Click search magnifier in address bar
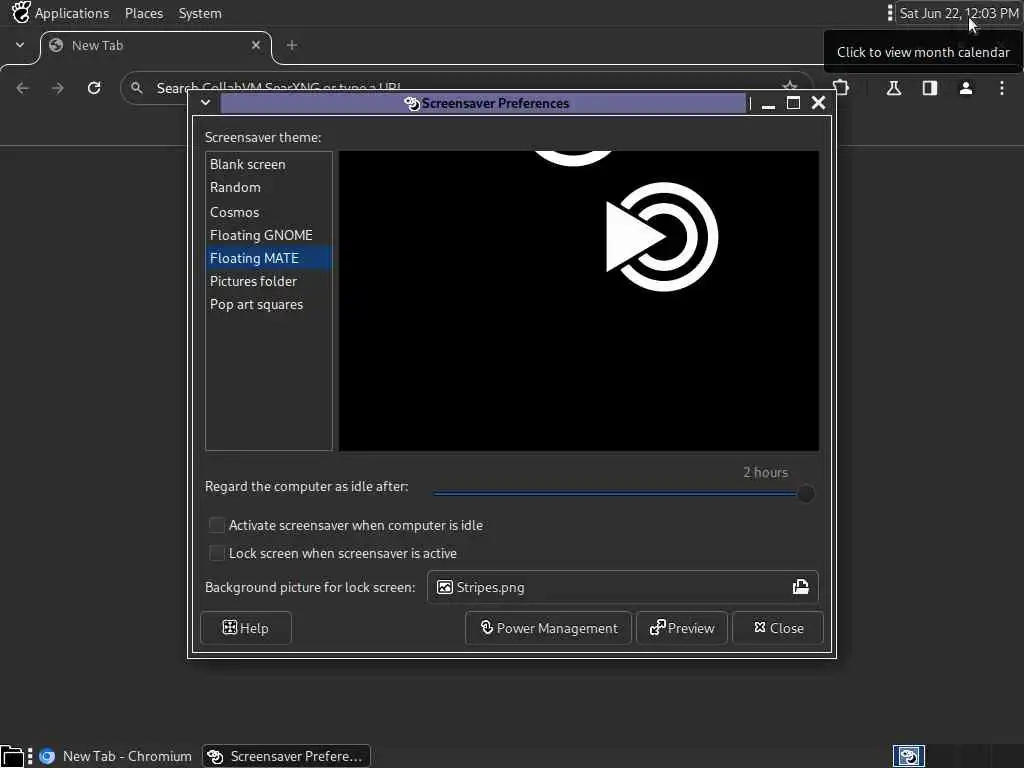 pos(136,88)
